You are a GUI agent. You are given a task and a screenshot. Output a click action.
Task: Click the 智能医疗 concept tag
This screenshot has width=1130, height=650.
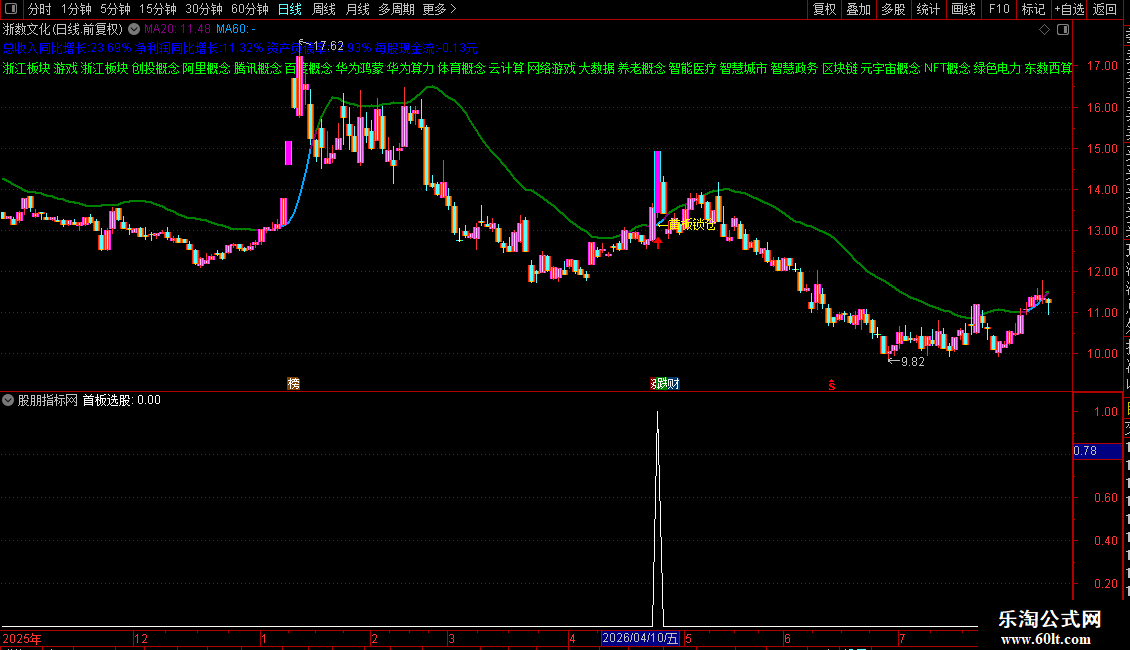(693, 68)
